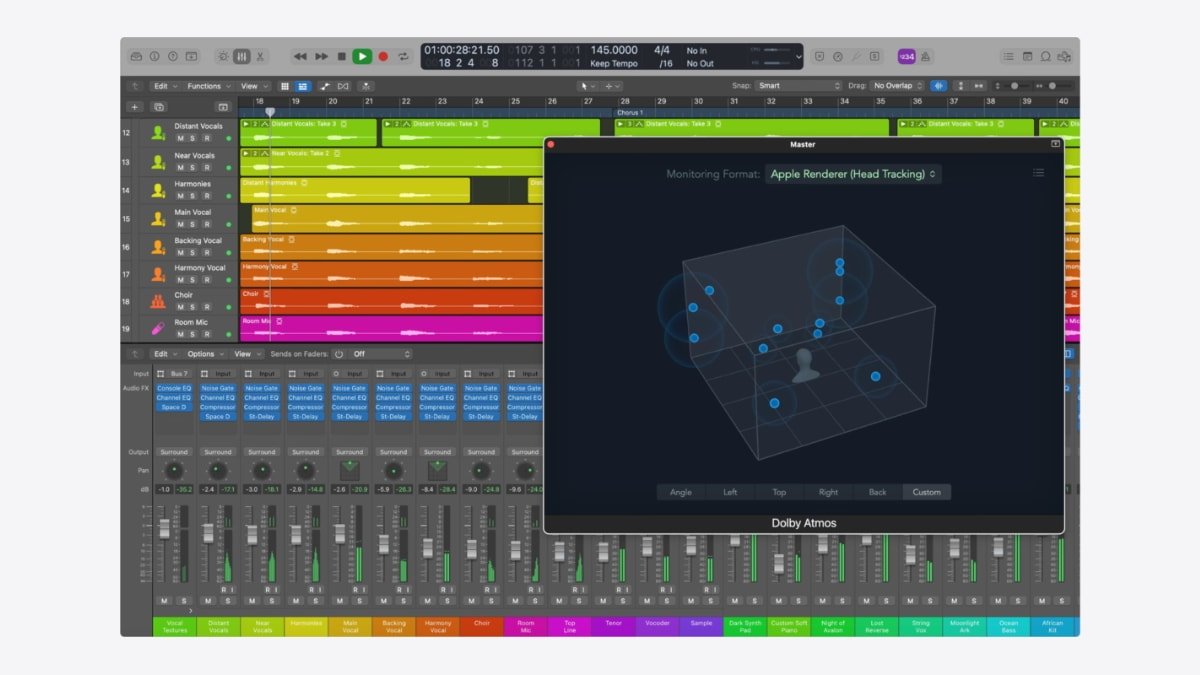Select the Right view tab

click(x=828, y=492)
